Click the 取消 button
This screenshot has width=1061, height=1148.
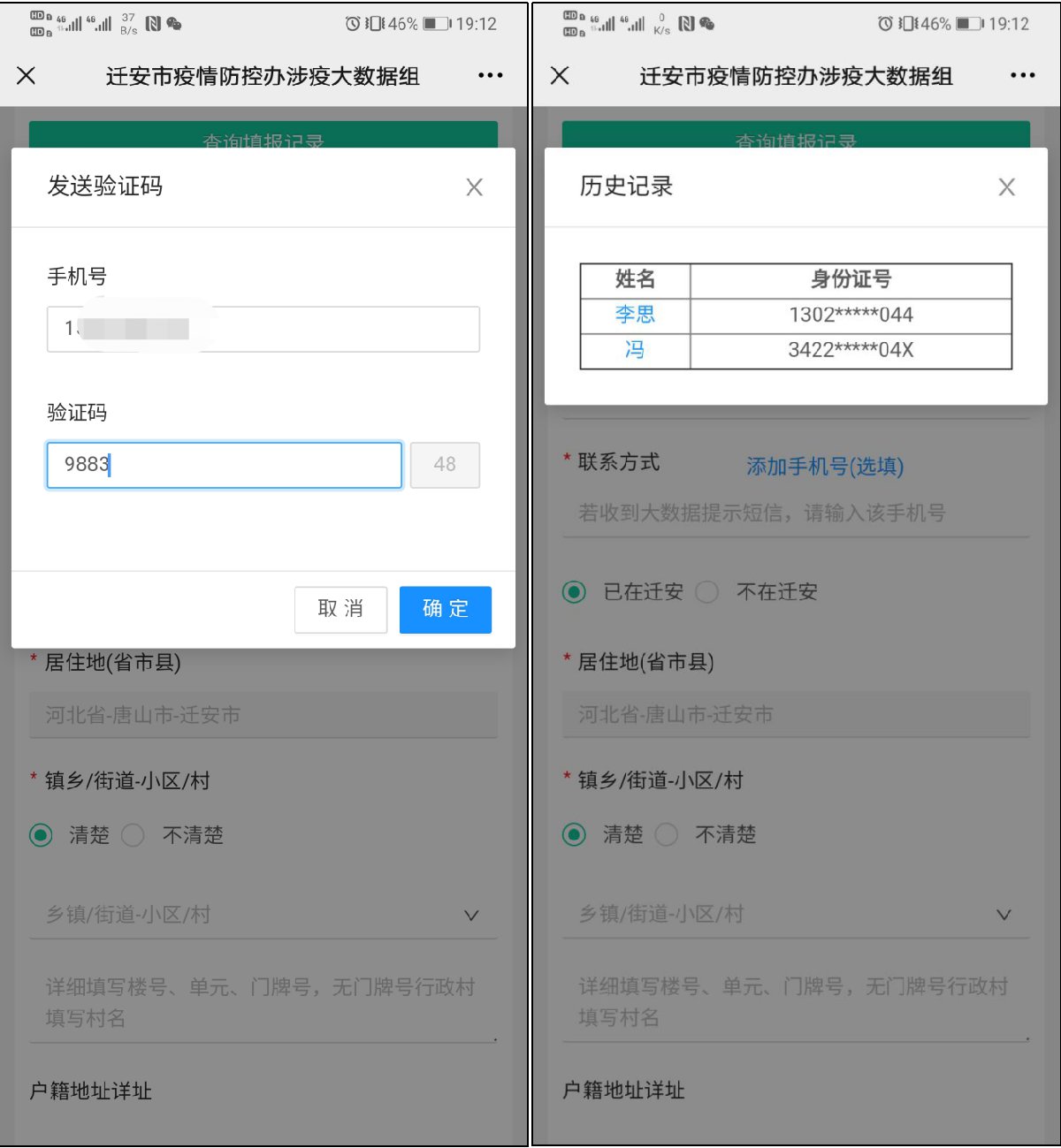click(340, 609)
